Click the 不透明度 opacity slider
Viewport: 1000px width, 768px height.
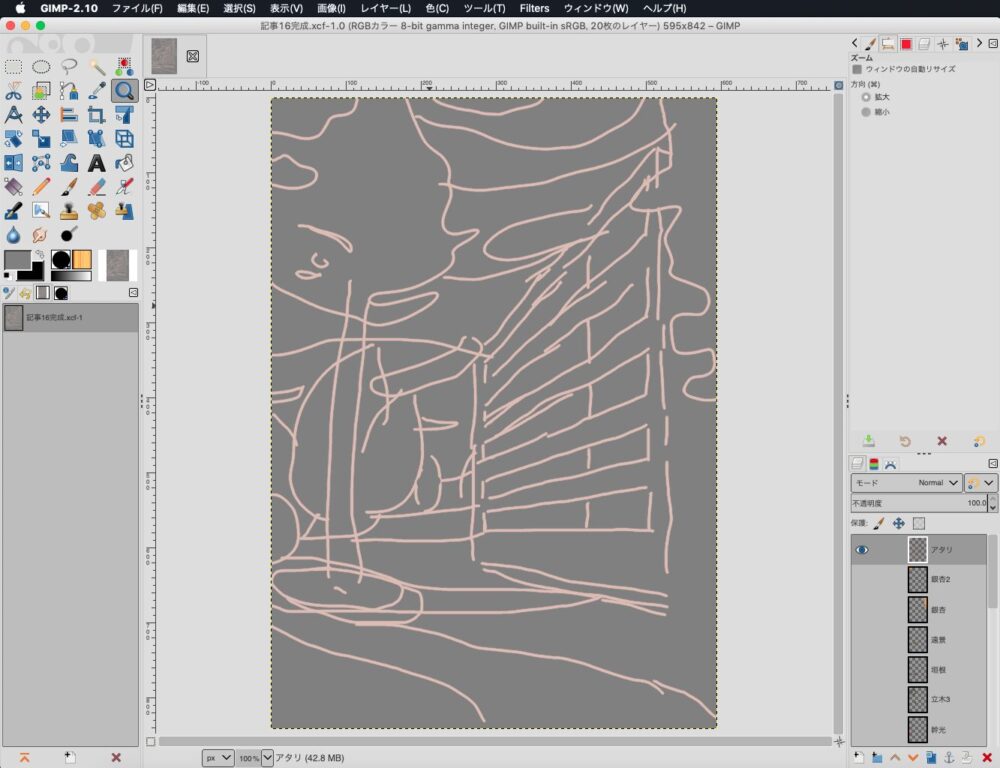click(918, 503)
